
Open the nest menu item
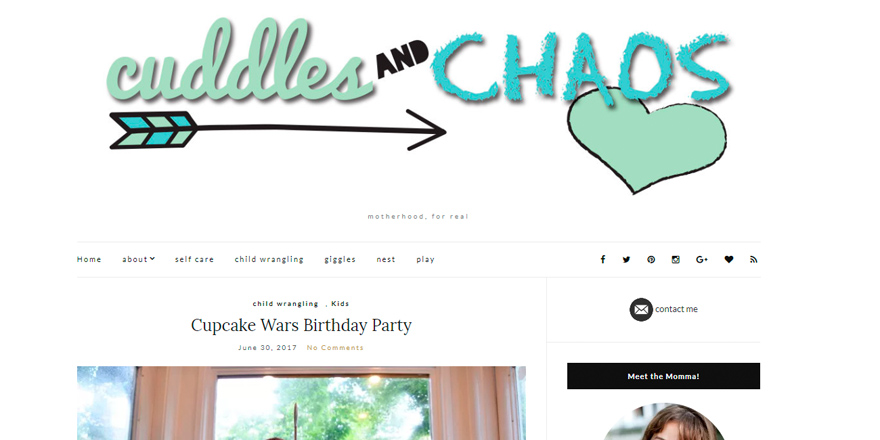(386, 259)
